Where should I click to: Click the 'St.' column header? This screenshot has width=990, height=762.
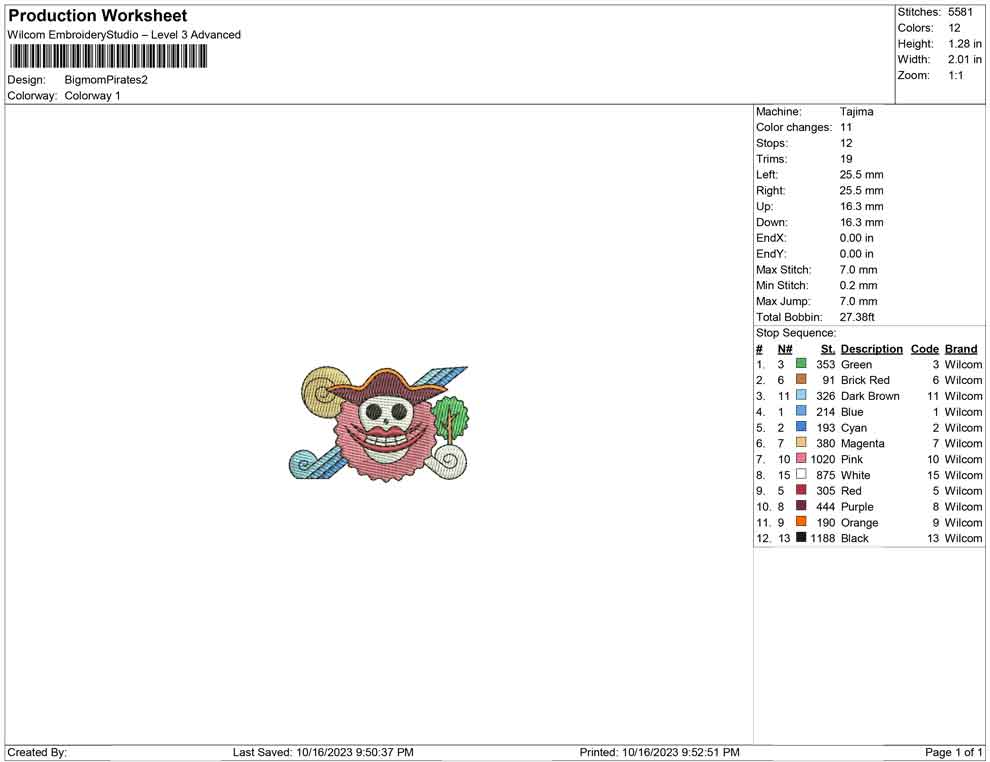point(828,349)
